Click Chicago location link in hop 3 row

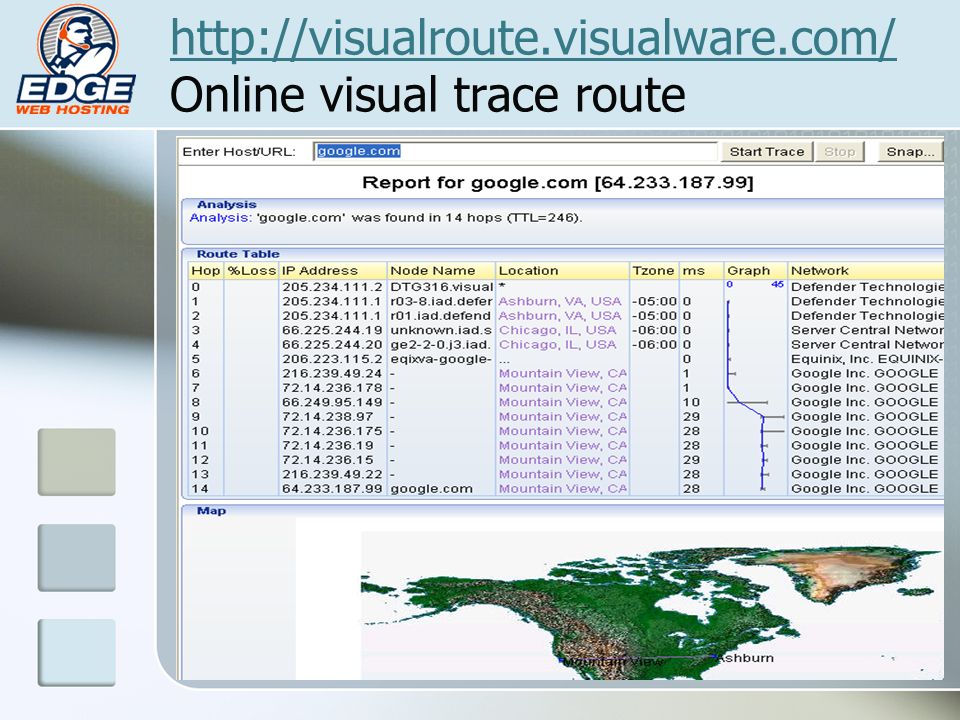[x=557, y=330]
